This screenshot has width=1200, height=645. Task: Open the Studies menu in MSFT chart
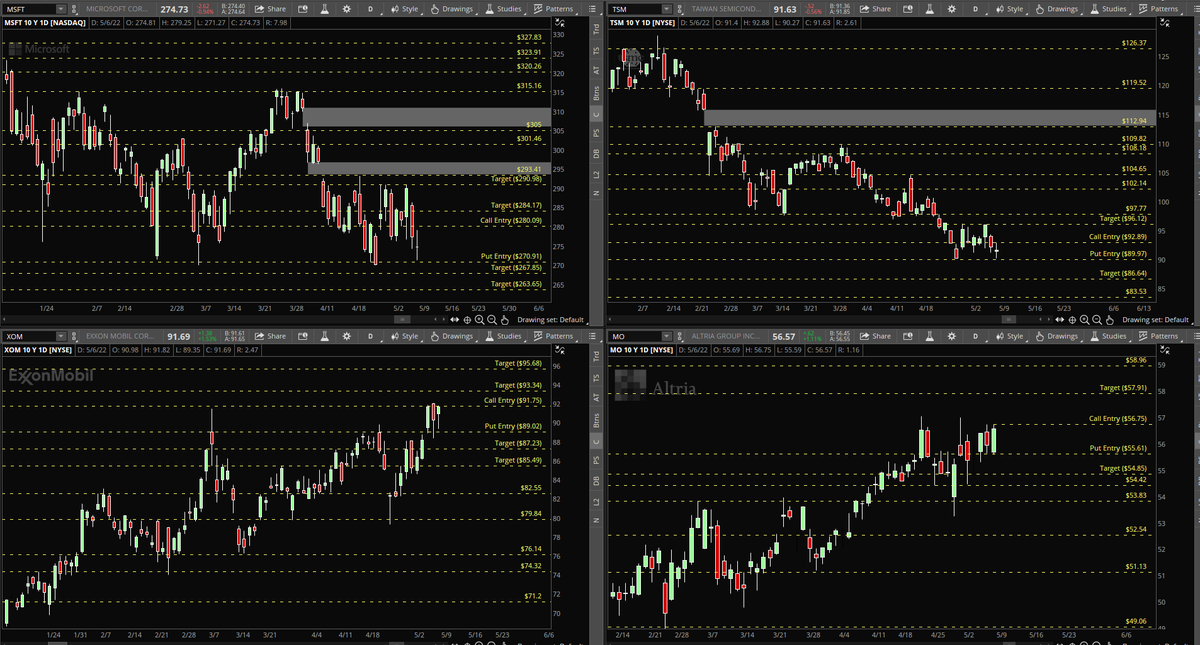coord(504,9)
